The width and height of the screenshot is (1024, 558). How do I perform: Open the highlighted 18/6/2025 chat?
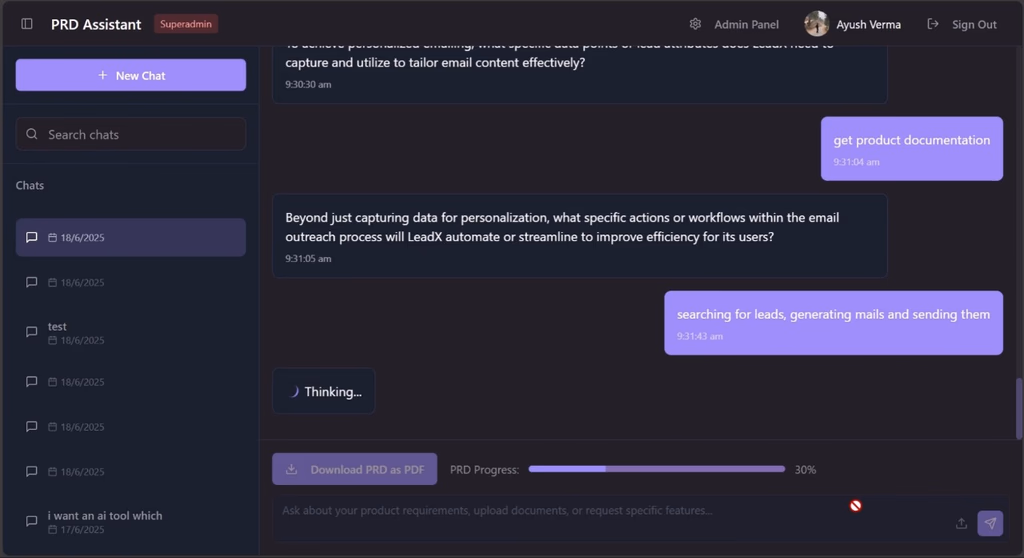[x=131, y=237]
